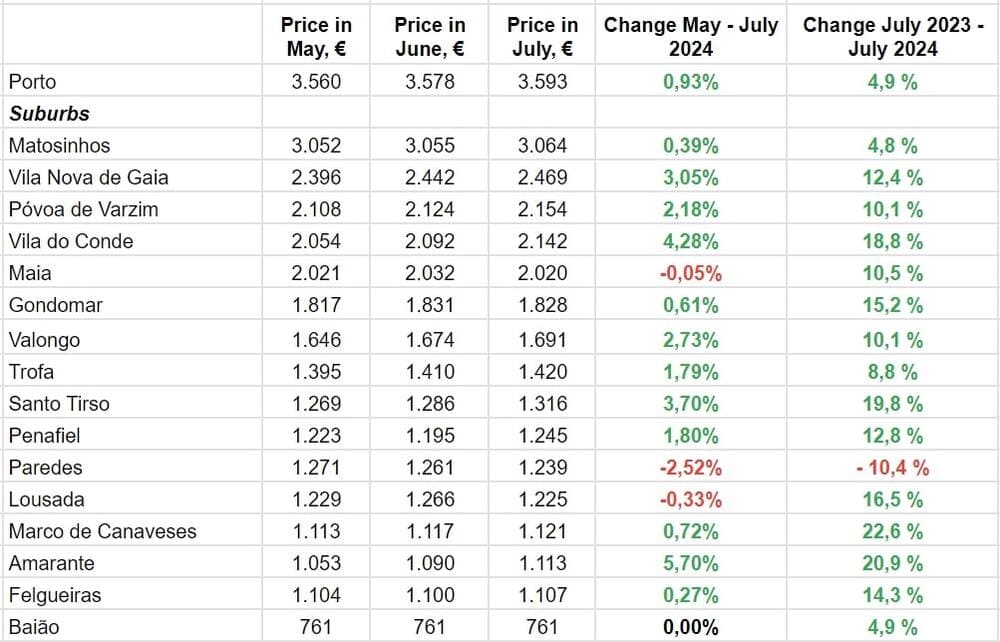
Task: Select the 'Price in May, €' column header
Action: [316, 37]
